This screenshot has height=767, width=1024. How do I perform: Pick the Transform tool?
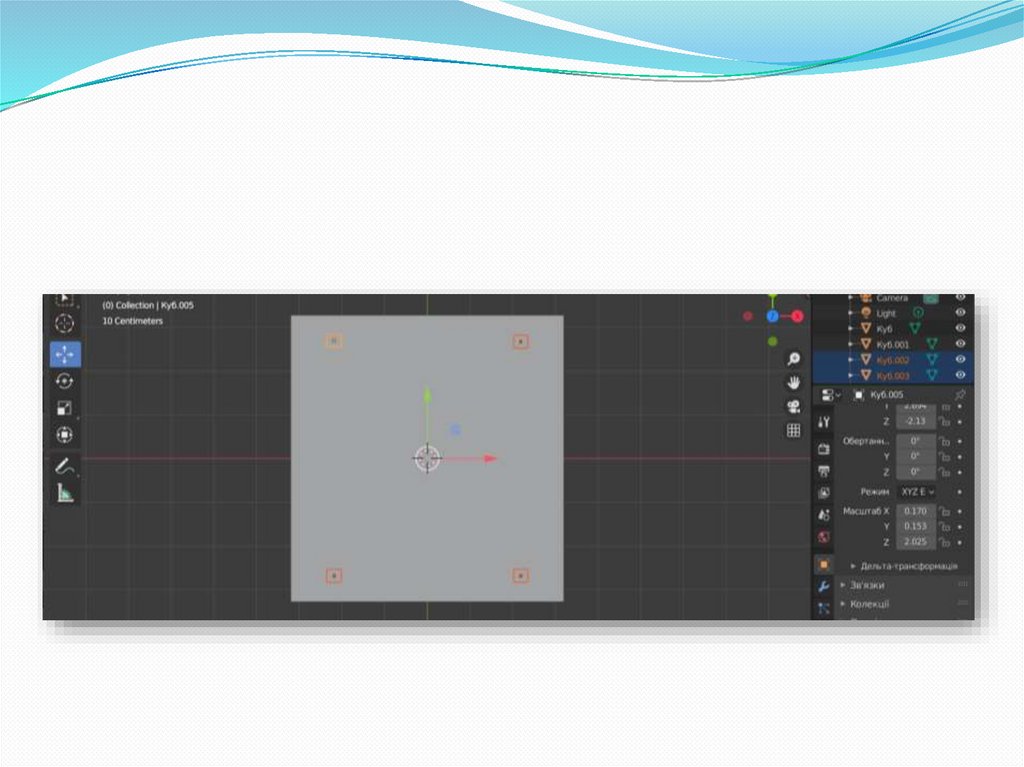click(65, 435)
